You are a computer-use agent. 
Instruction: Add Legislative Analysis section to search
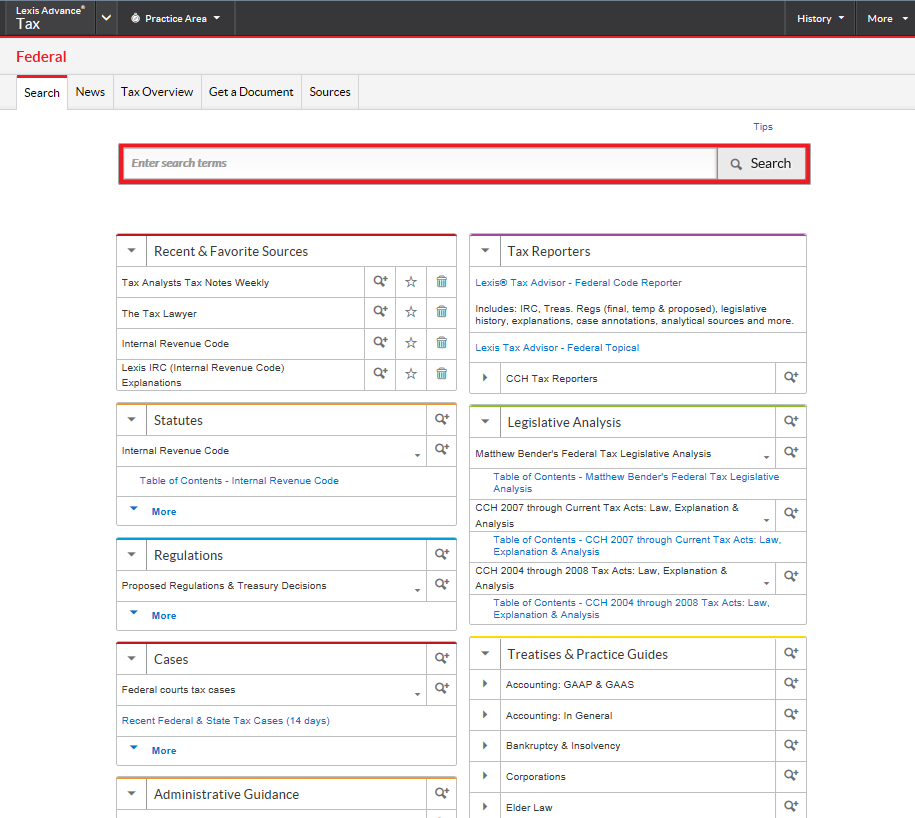coord(791,421)
